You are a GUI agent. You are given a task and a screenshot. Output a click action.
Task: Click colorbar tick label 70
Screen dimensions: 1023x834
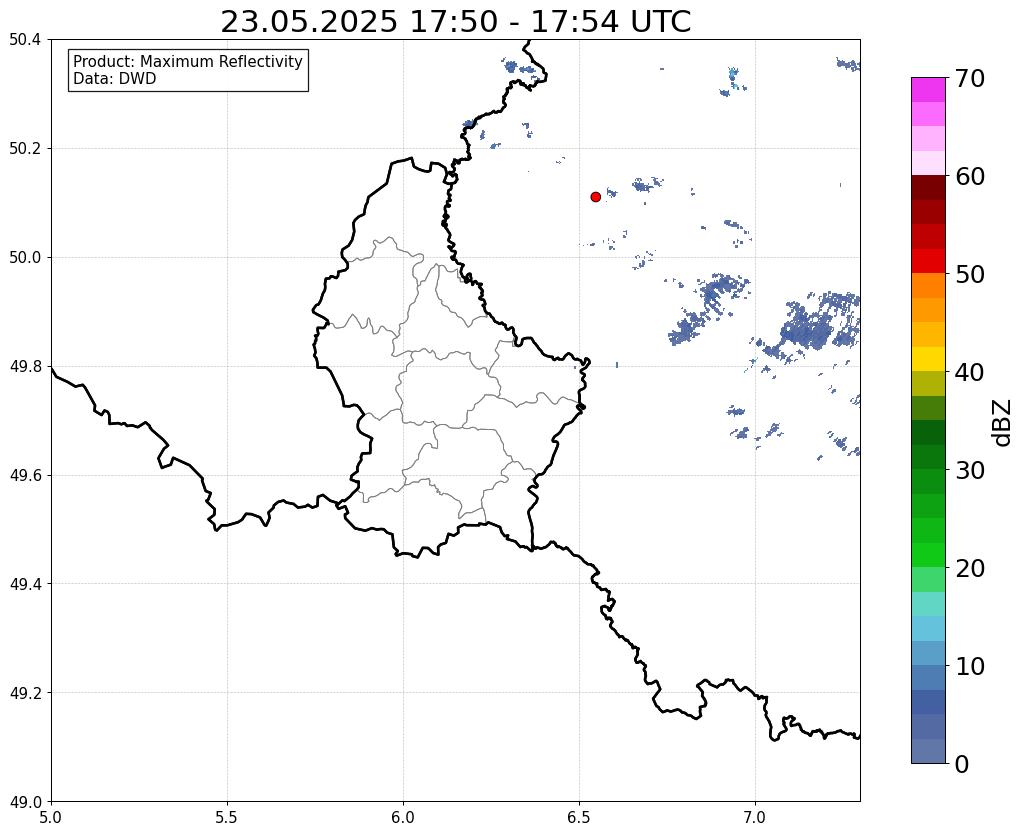tap(970, 78)
